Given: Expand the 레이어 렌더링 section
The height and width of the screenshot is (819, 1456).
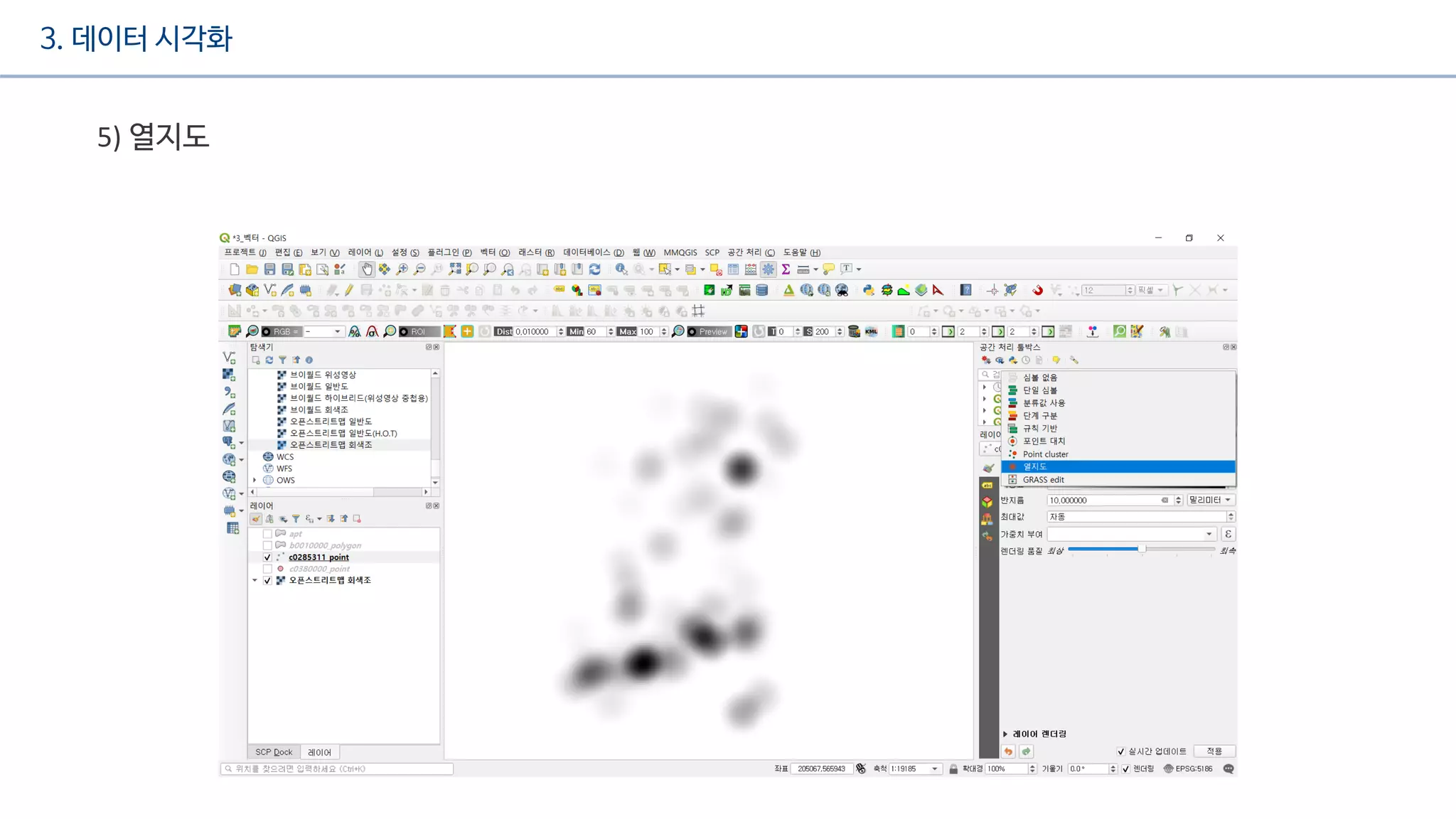Looking at the screenshot, I should tap(1005, 734).
